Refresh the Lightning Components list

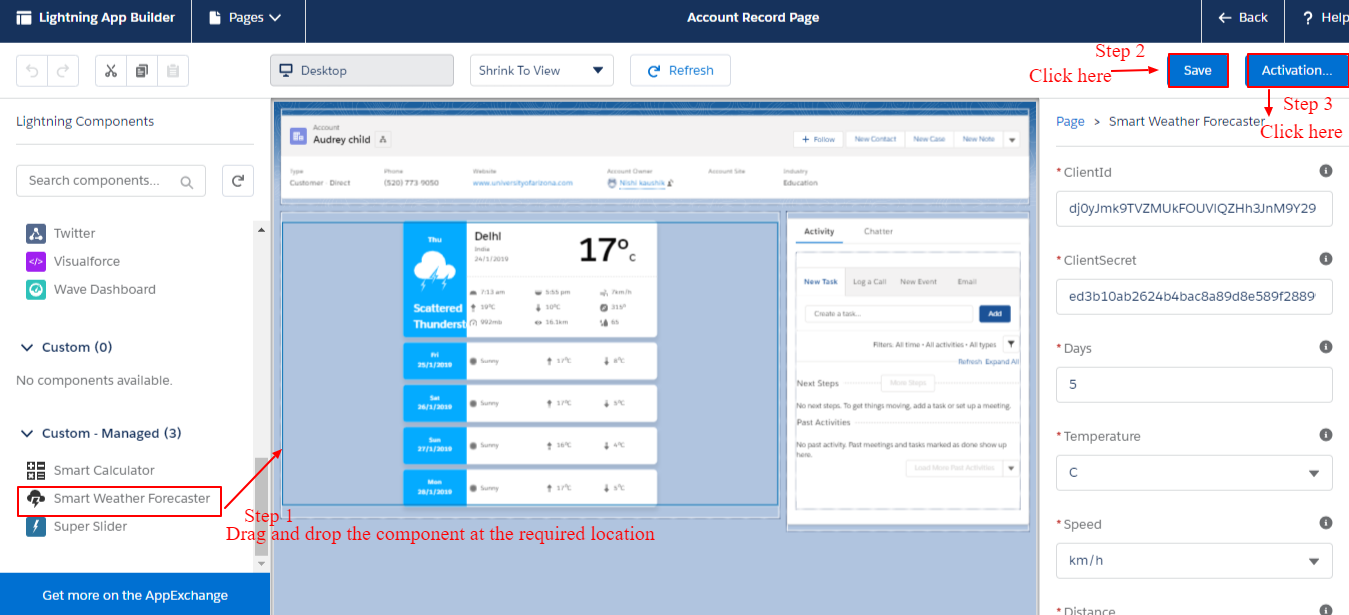237,181
